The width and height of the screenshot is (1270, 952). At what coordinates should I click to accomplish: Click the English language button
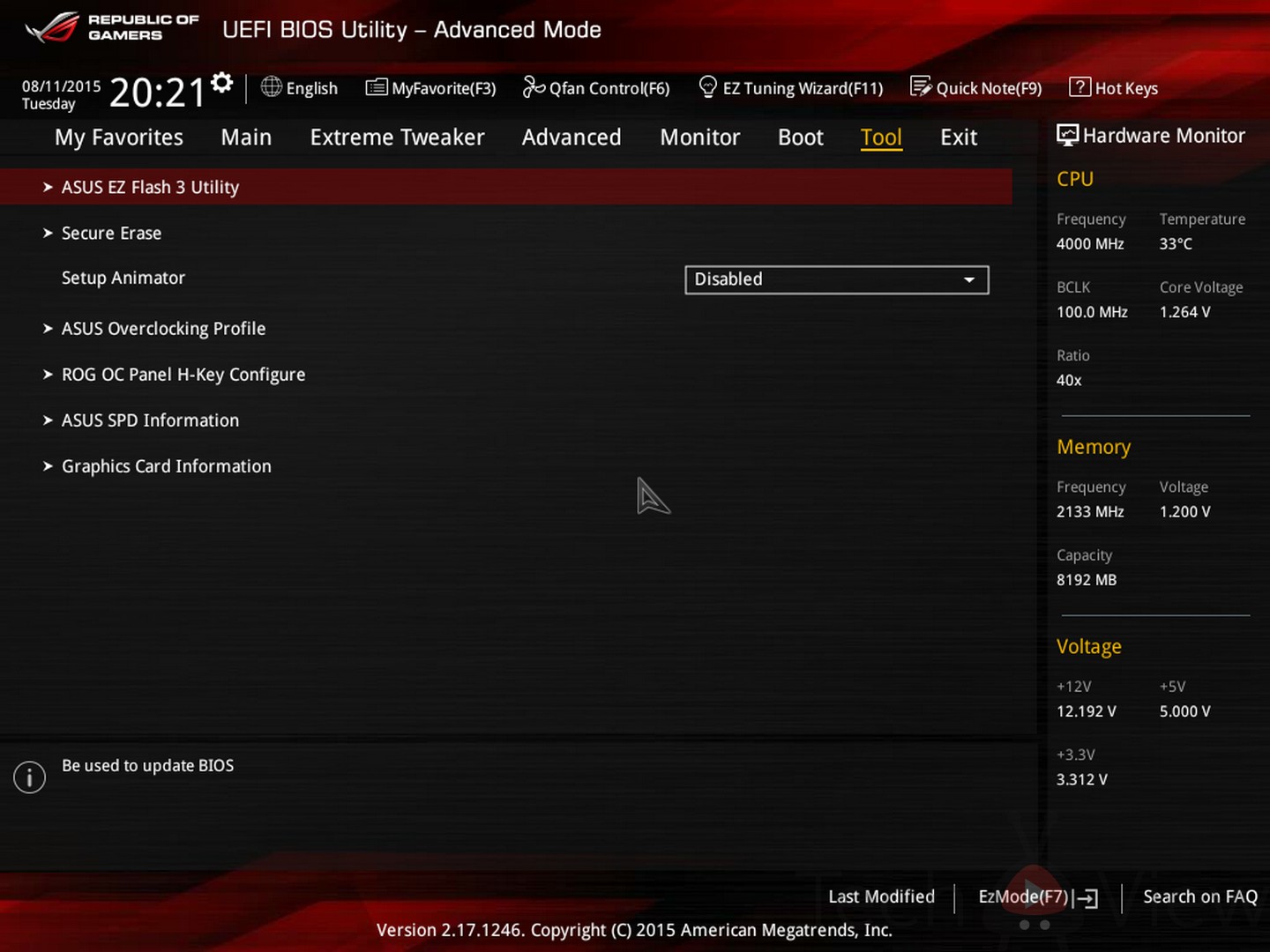coord(300,87)
